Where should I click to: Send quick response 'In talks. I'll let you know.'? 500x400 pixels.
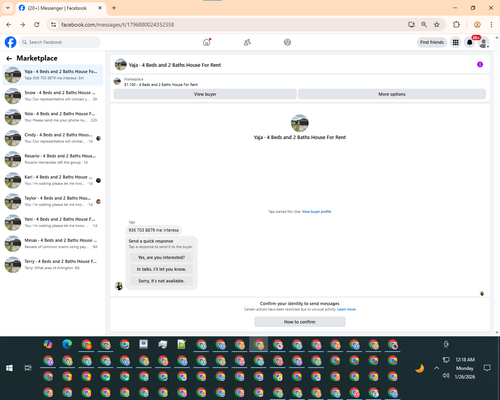pyautogui.click(x=161, y=269)
